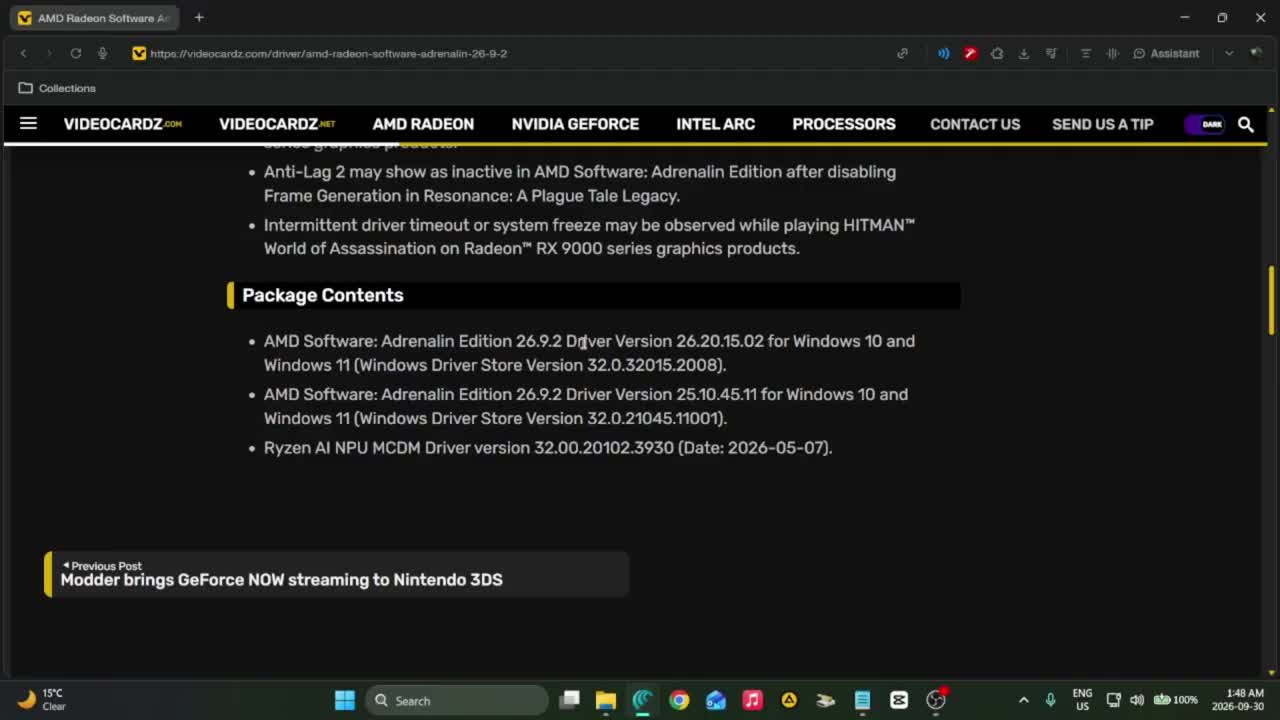The height and width of the screenshot is (720, 1280).
Task: Select the AMD Radeon Software tab
Action: click(94, 18)
